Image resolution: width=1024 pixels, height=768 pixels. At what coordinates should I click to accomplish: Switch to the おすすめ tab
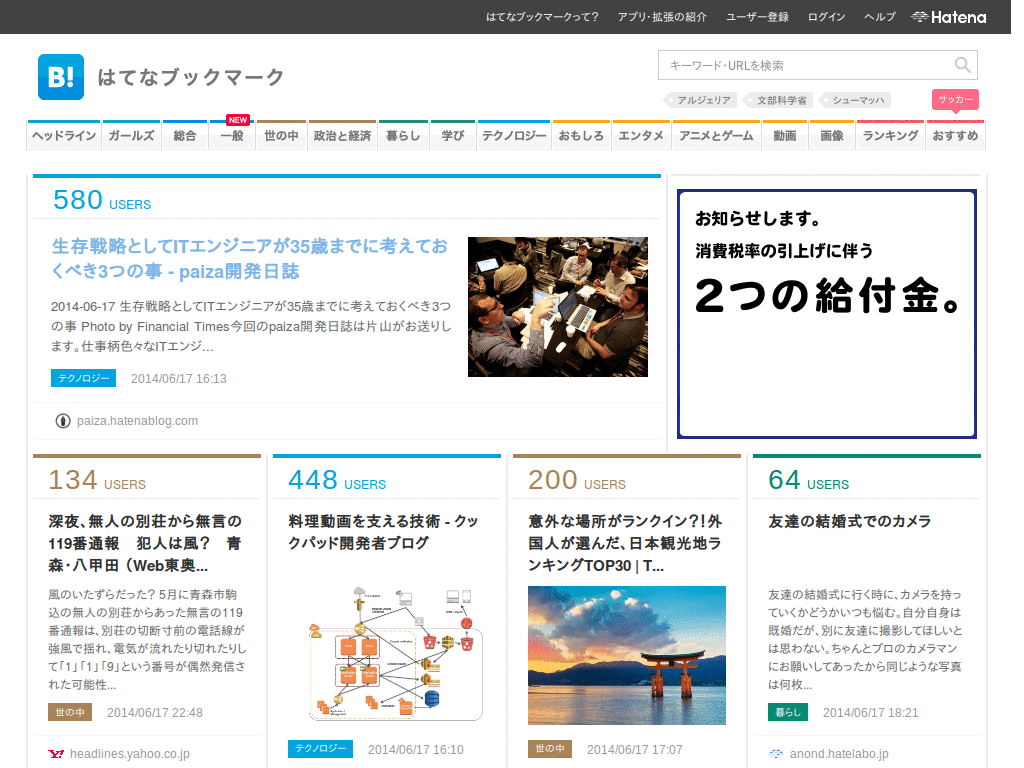point(955,136)
